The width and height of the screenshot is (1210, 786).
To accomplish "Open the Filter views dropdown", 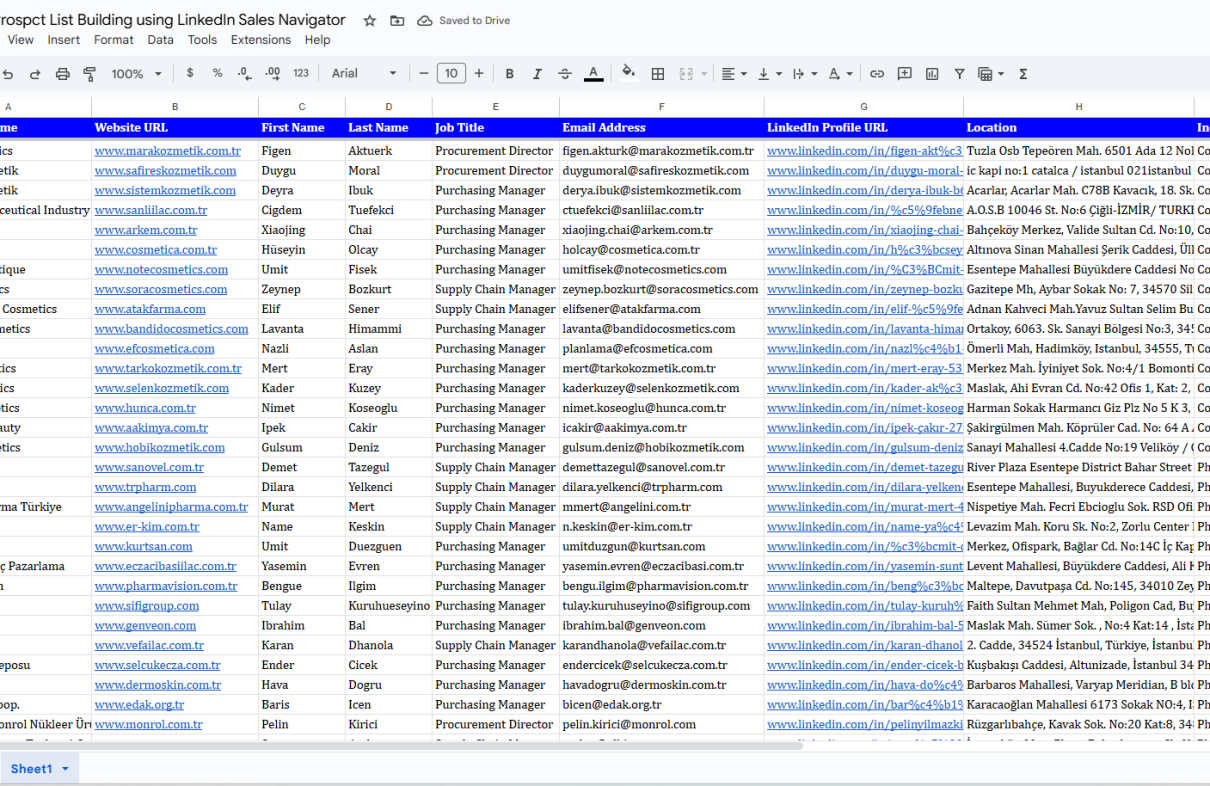I will 990,74.
